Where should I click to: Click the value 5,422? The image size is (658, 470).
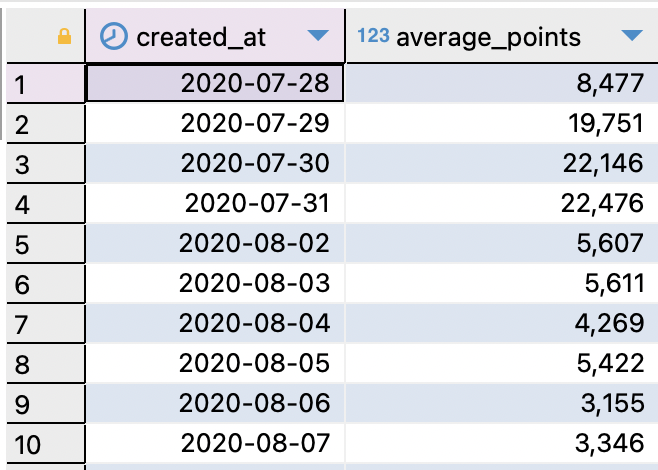pyautogui.click(x=610, y=363)
